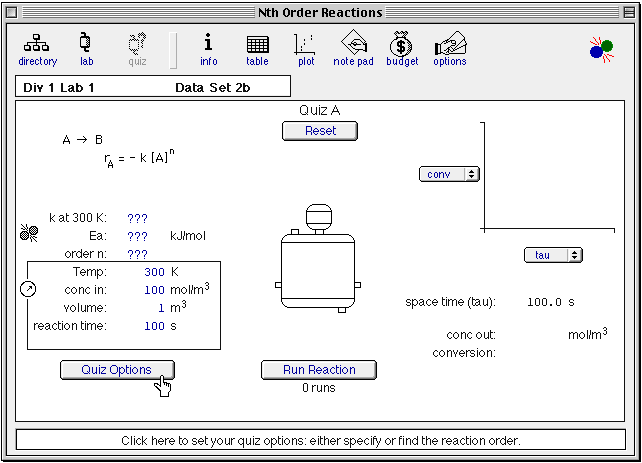Open the directory toolbar icon
The width and height of the screenshot is (642, 463).
(38, 46)
